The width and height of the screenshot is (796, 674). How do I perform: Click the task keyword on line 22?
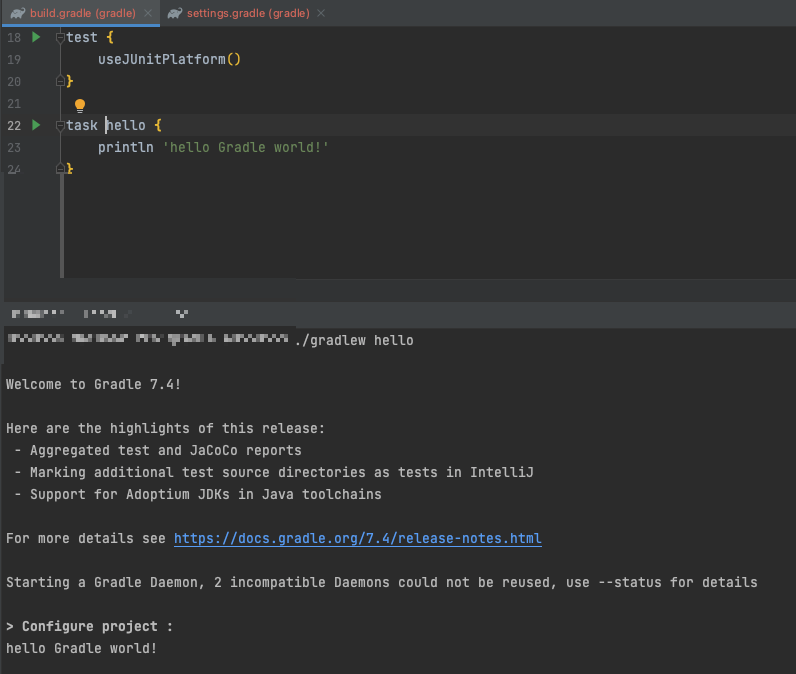[x=82, y=125]
